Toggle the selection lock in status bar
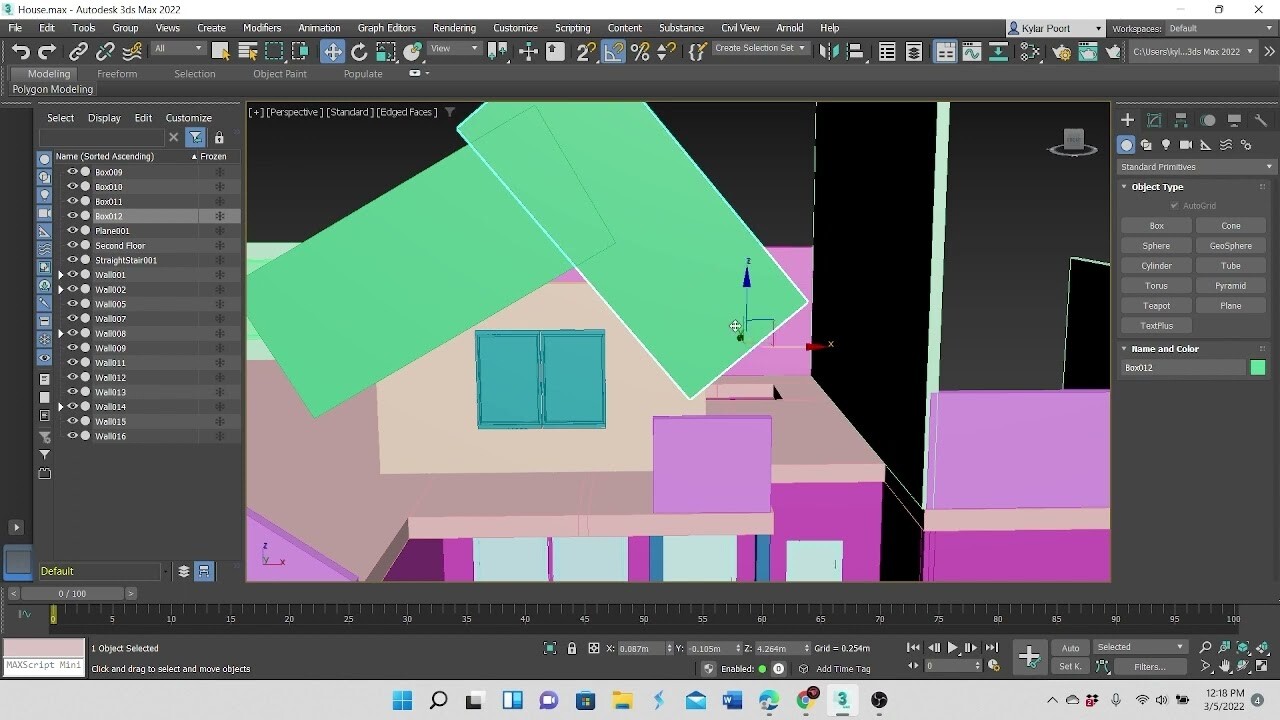 coord(572,648)
